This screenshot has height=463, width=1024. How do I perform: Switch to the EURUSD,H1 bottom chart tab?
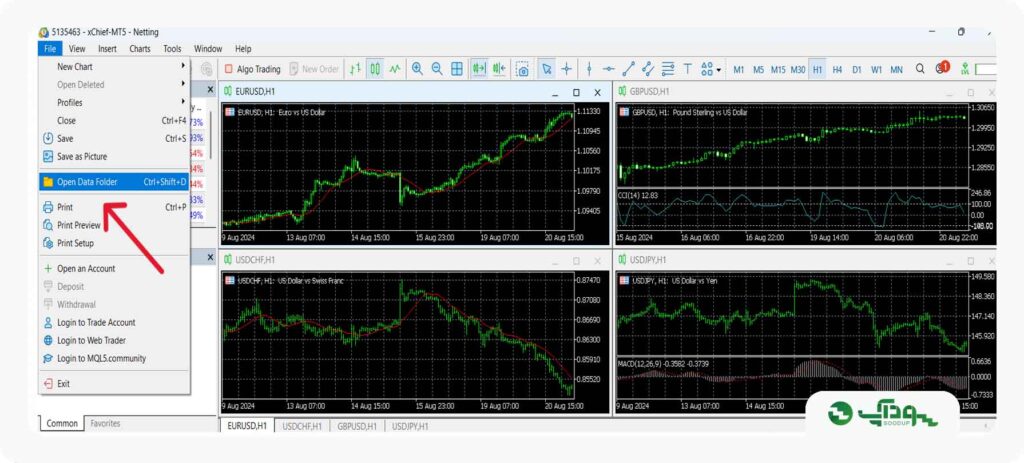click(x=246, y=426)
